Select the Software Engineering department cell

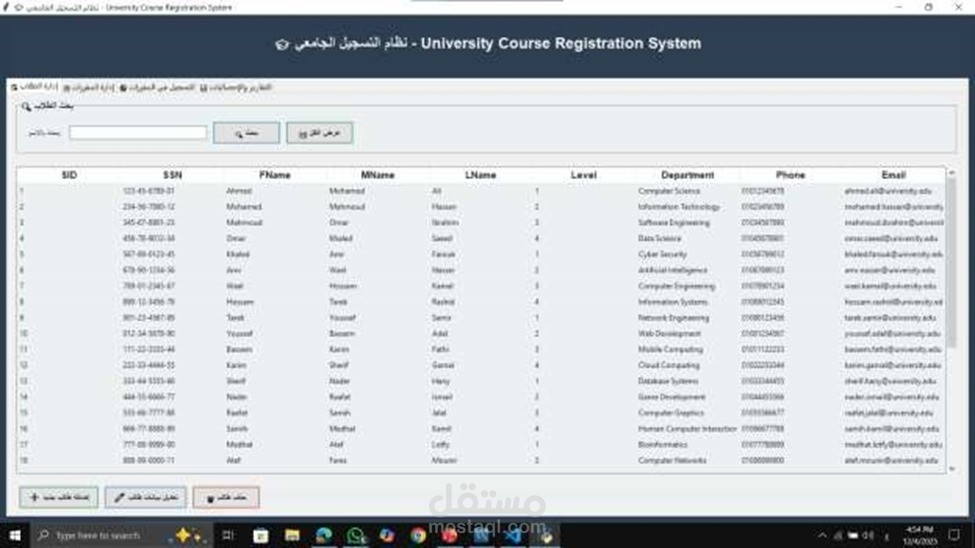(x=673, y=223)
